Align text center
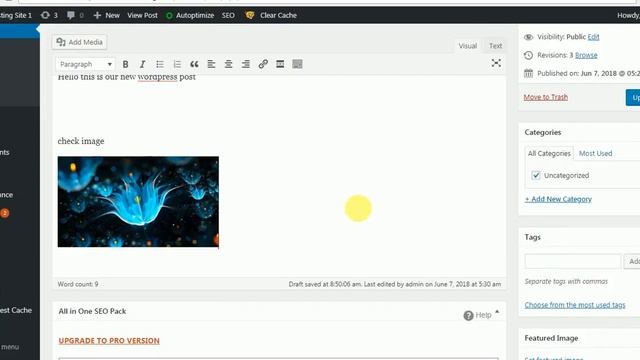640x360 pixels. pos(228,64)
